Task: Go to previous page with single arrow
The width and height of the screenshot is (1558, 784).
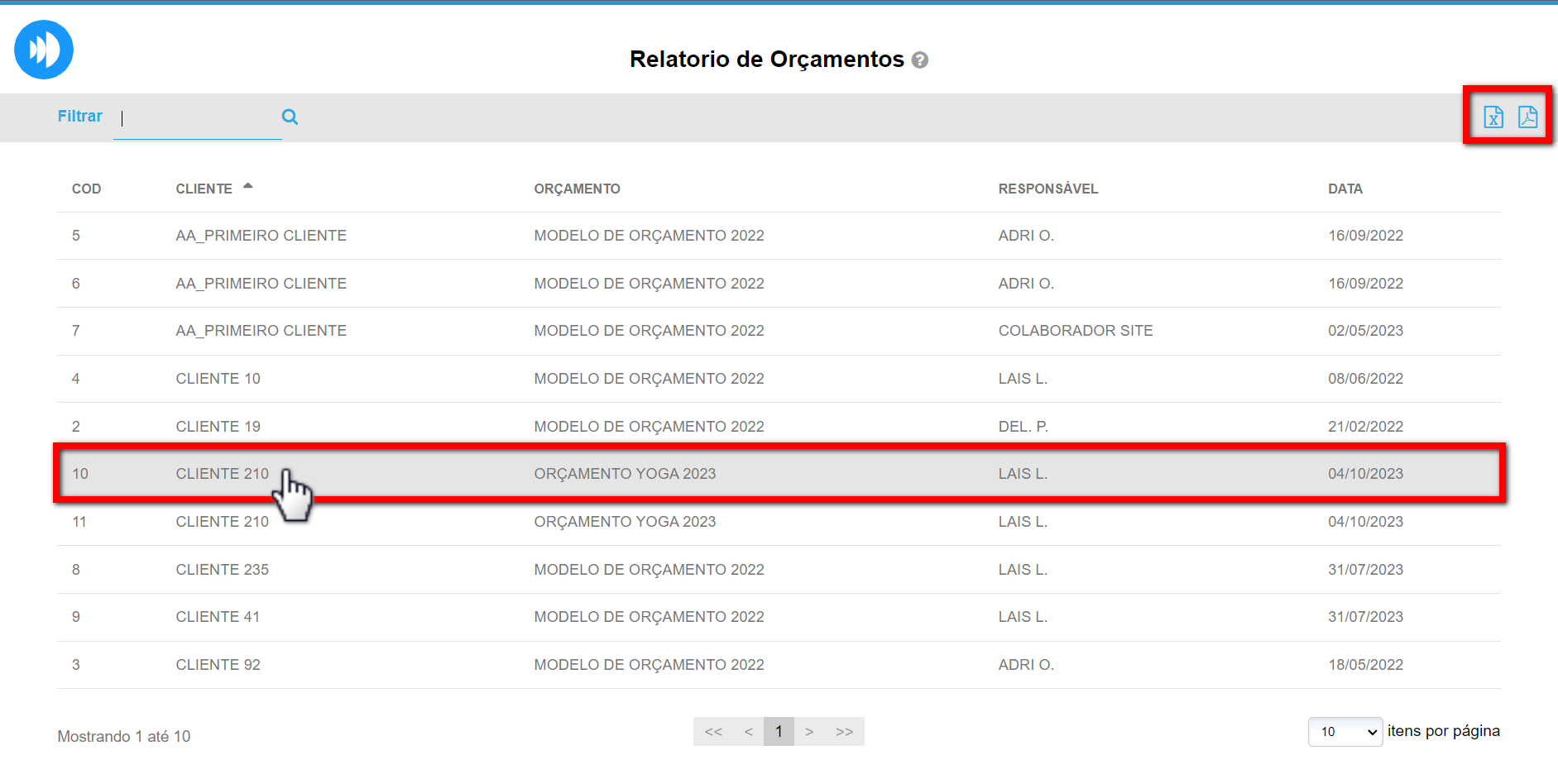Action: (x=748, y=732)
